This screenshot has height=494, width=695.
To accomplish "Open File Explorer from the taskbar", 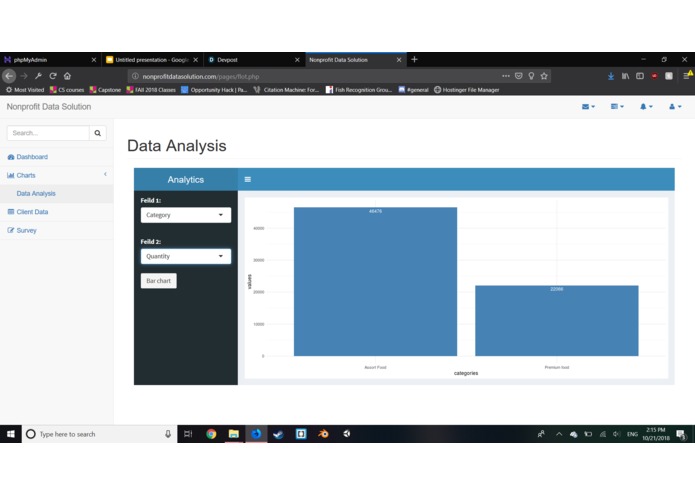I will (x=234, y=434).
